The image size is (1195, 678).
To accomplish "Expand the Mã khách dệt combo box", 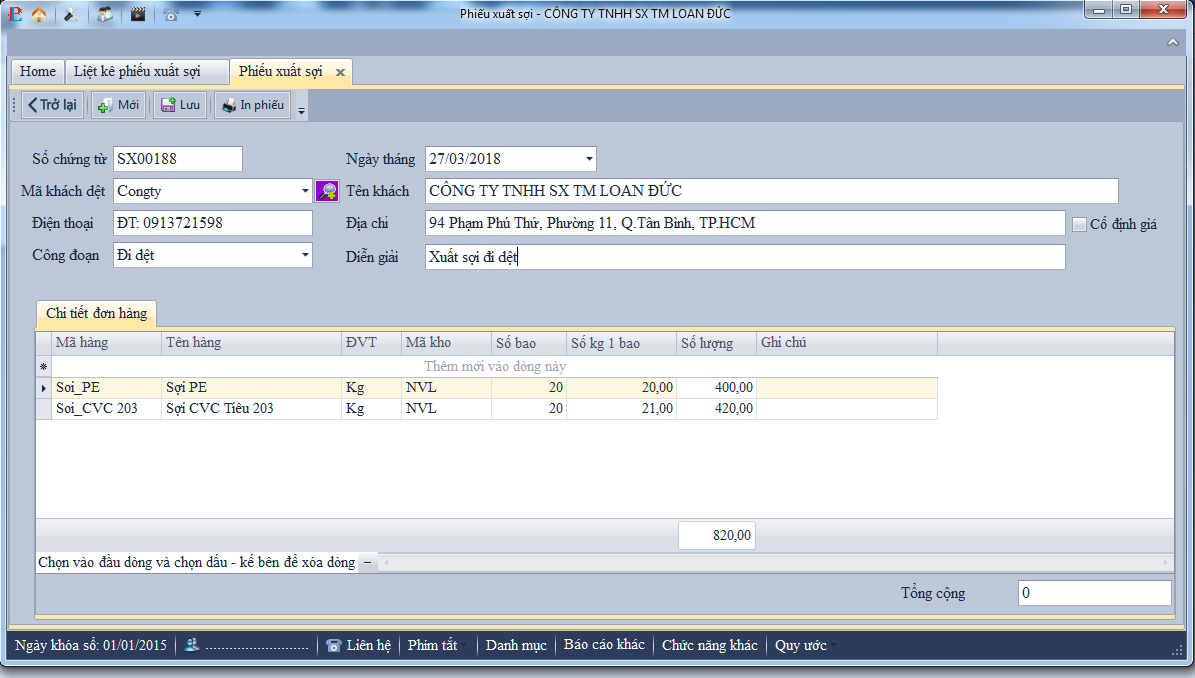I will (x=305, y=191).
